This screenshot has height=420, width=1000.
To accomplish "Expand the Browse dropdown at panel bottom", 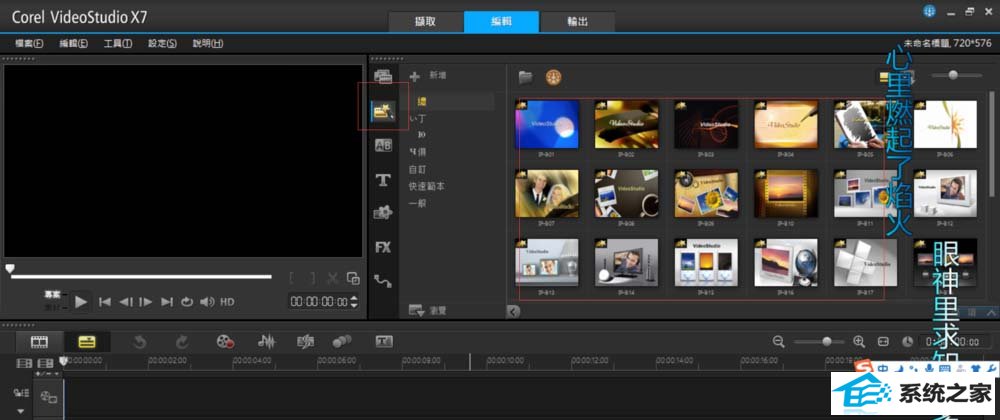I will pyautogui.click(x=427, y=311).
